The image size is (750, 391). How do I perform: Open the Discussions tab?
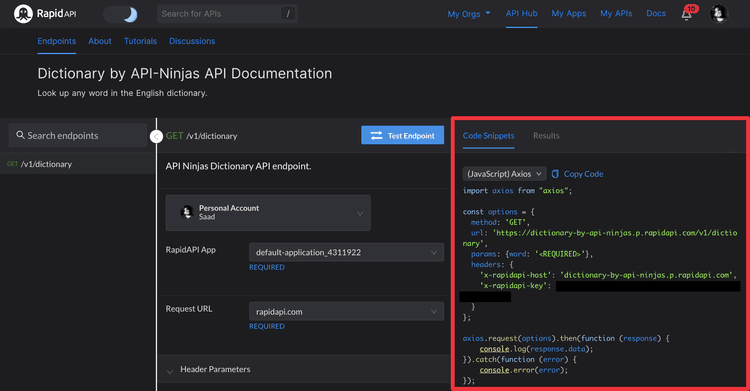pos(192,41)
